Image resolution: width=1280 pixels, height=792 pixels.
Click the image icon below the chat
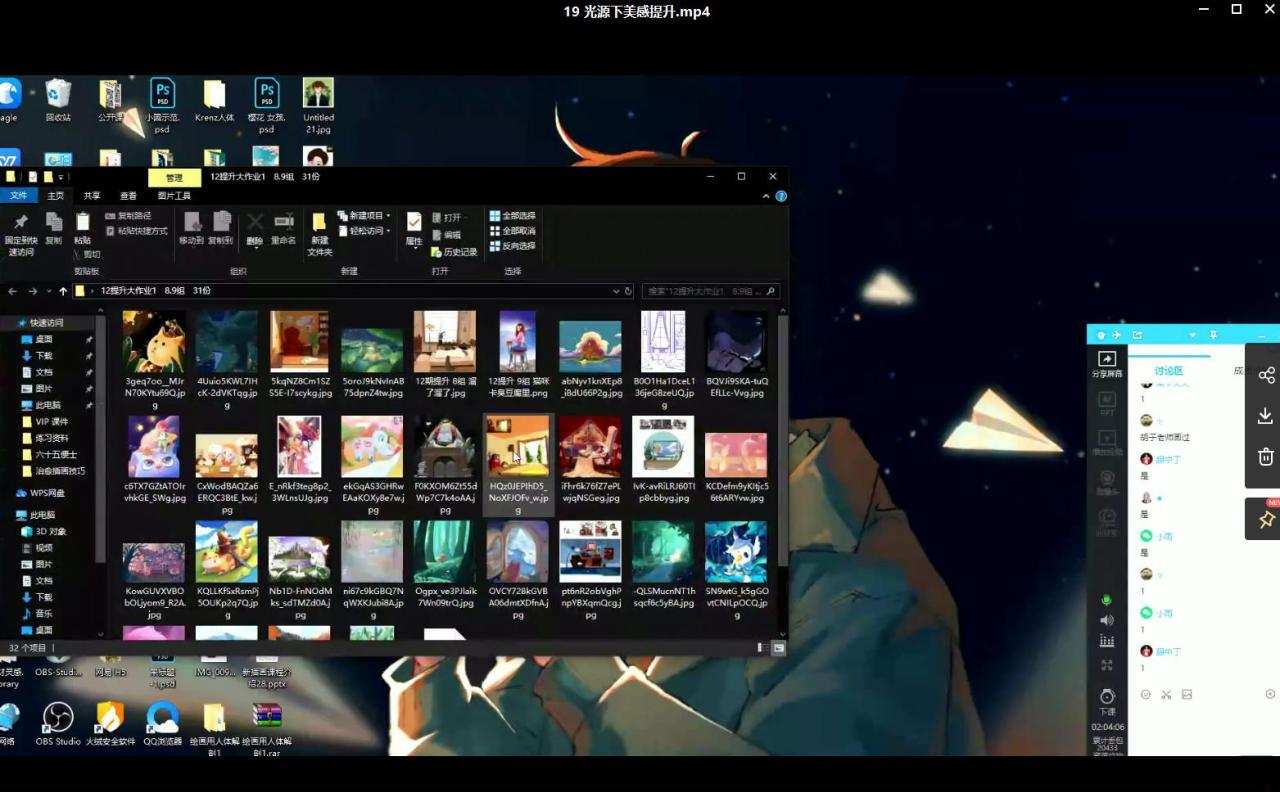coord(1187,694)
